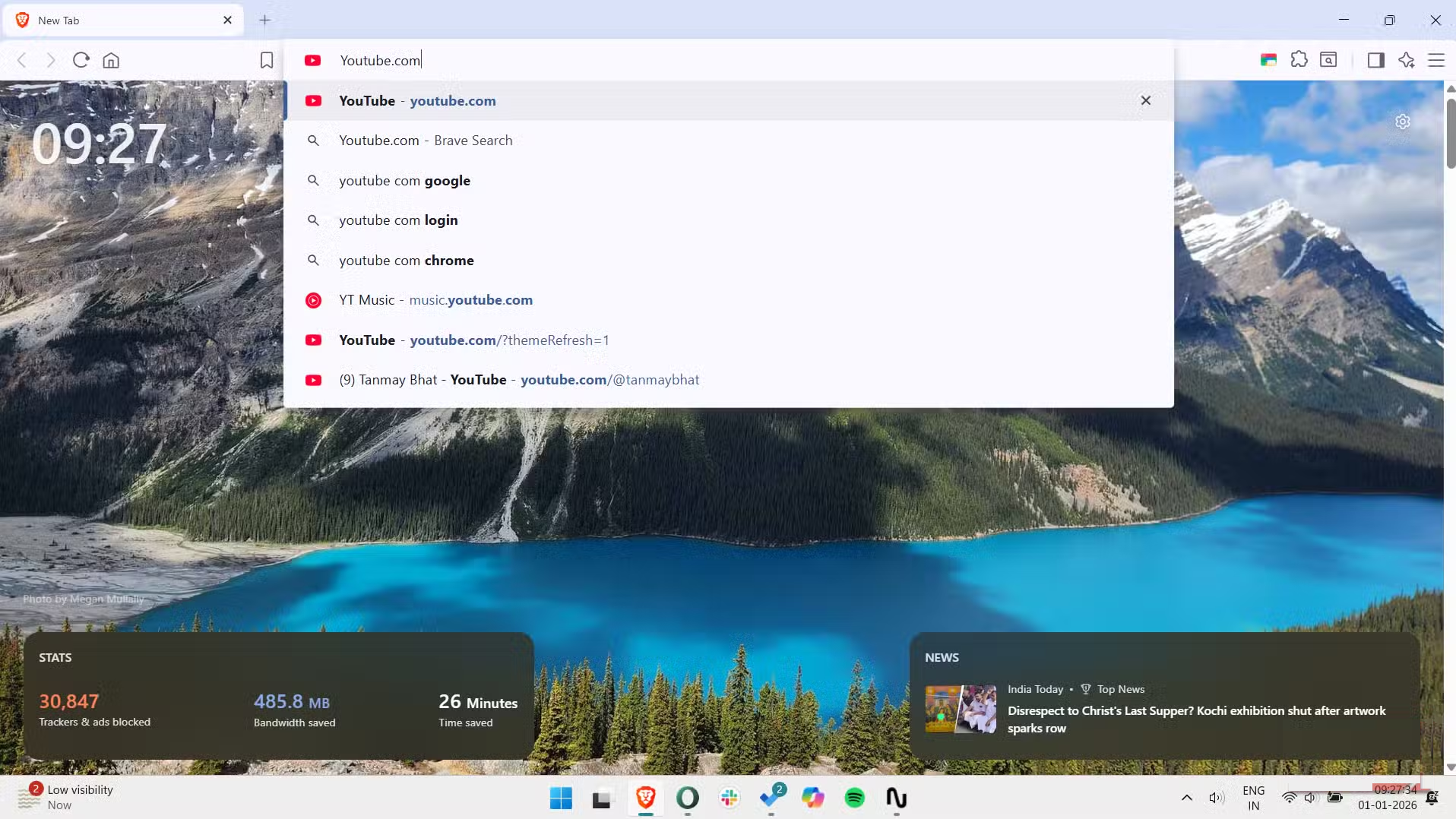The width and height of the screenshot is (1456, 819).
Task: Select the New Tab browser tab
Action: 123,21
